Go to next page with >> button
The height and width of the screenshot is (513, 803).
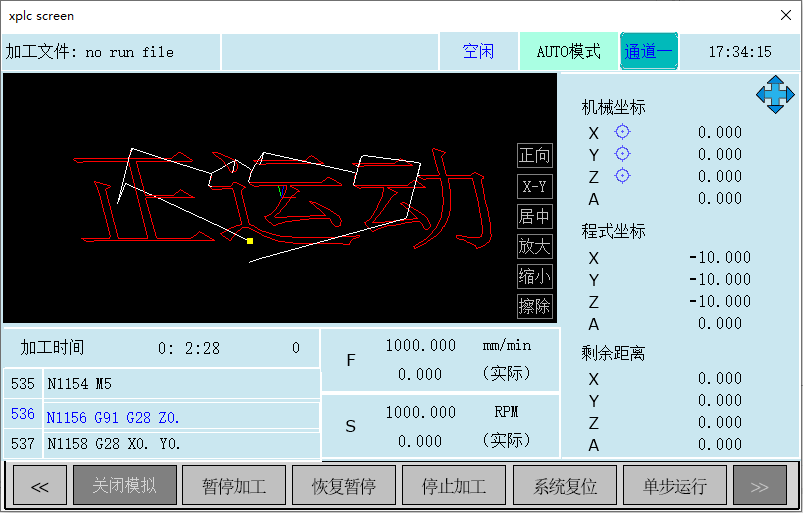760,485
